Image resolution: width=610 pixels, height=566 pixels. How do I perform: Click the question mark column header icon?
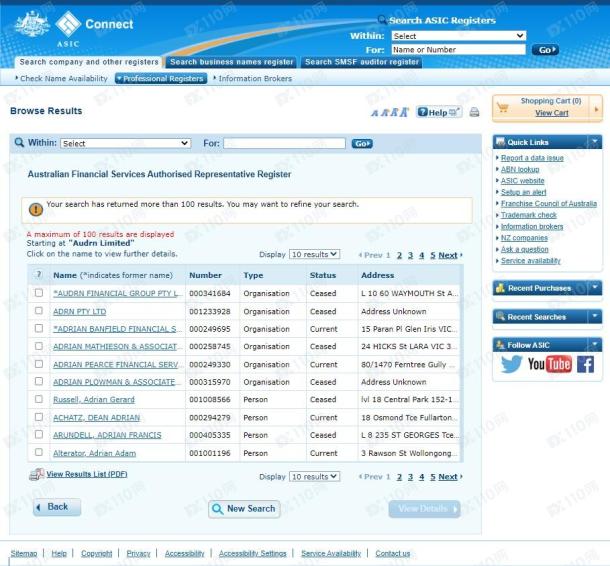tap(39, 275)
